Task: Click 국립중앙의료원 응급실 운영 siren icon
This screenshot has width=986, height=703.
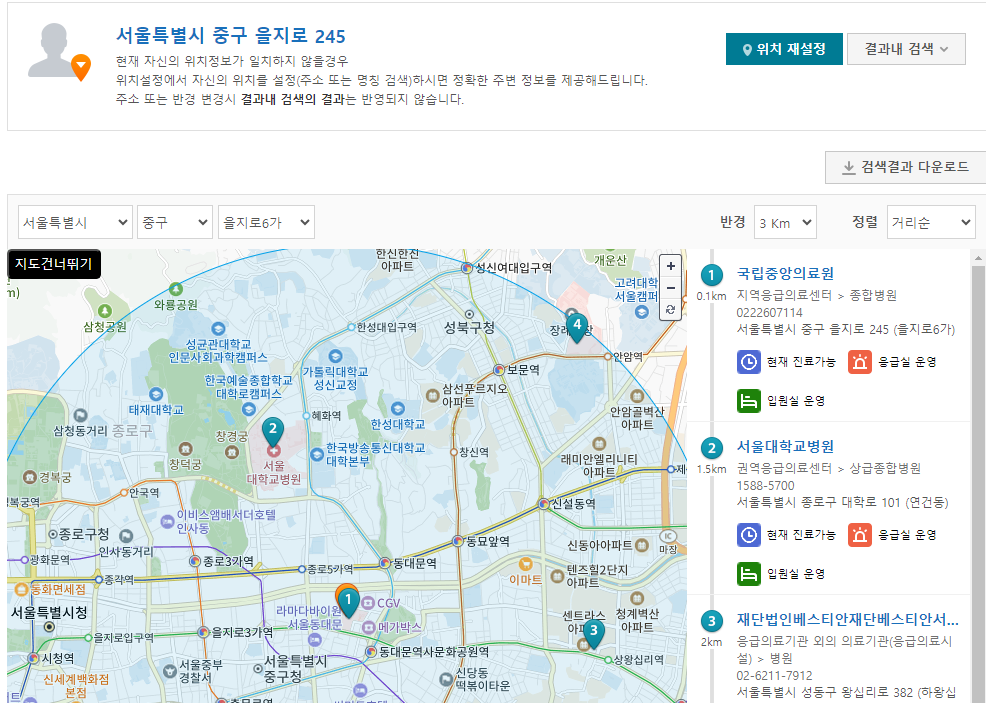Action: point(860,362)
